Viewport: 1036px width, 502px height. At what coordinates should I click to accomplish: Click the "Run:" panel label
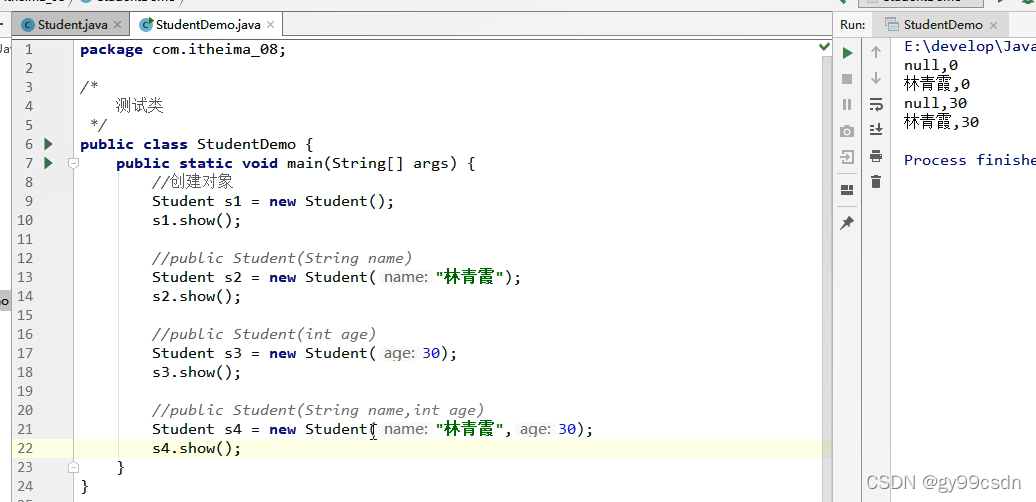(853, 25)
